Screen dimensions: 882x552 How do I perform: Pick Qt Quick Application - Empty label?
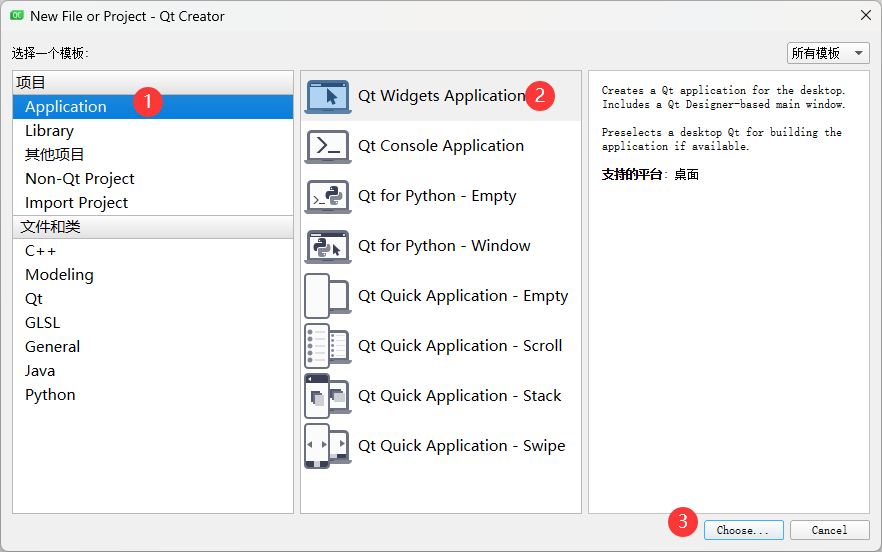coord(463,297)
